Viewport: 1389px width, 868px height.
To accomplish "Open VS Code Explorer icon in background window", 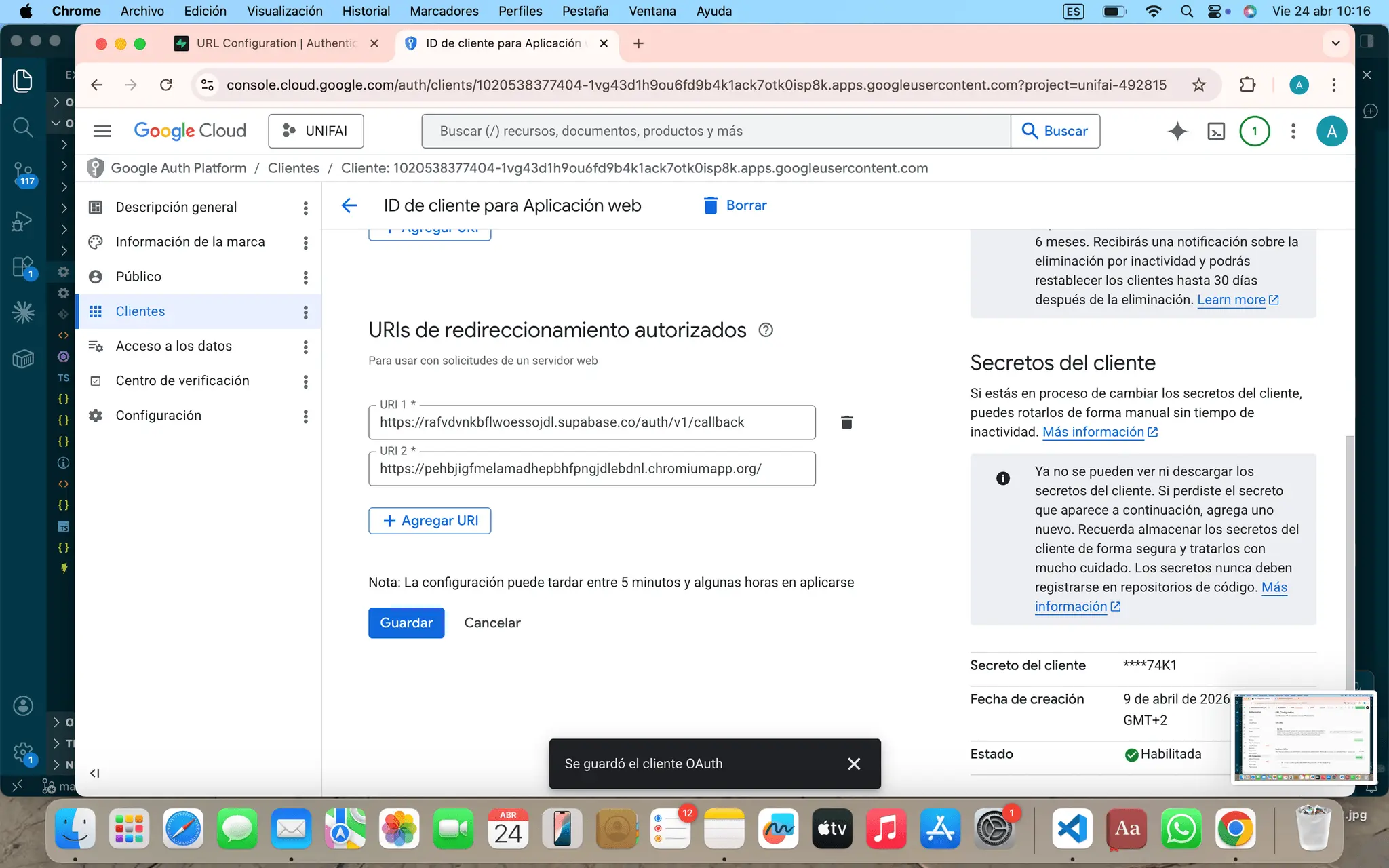I will point(23,81).
